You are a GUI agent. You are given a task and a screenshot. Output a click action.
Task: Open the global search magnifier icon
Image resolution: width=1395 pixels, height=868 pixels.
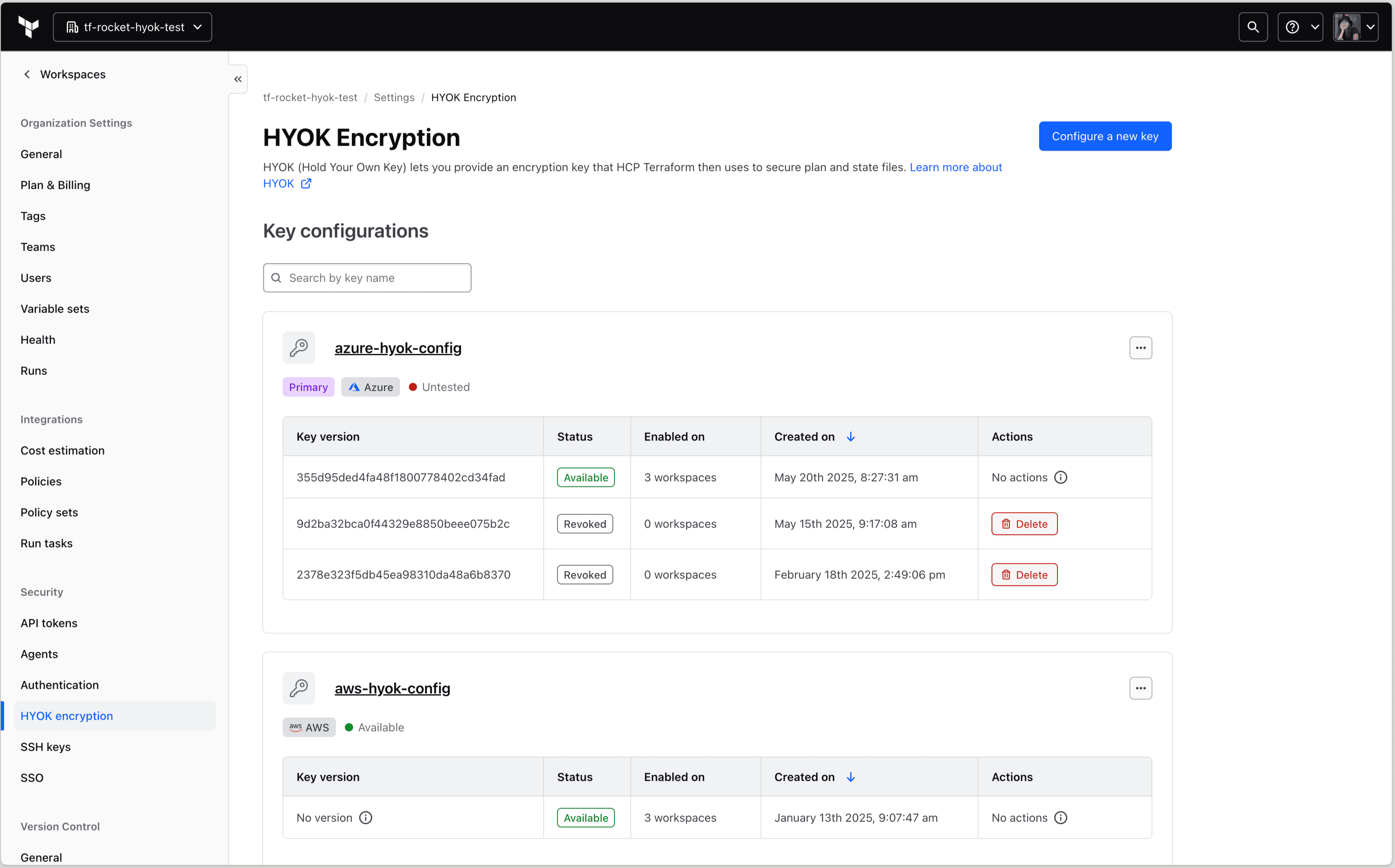(x=1252, y=27)
